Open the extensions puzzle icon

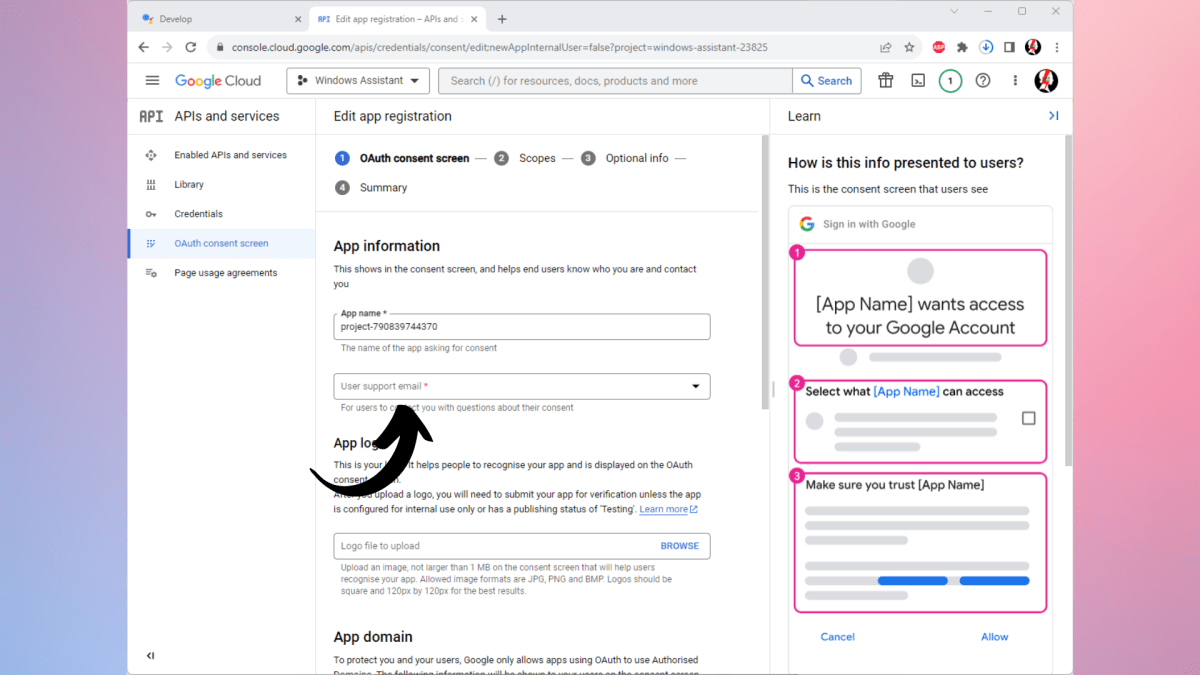pos(962,47)
